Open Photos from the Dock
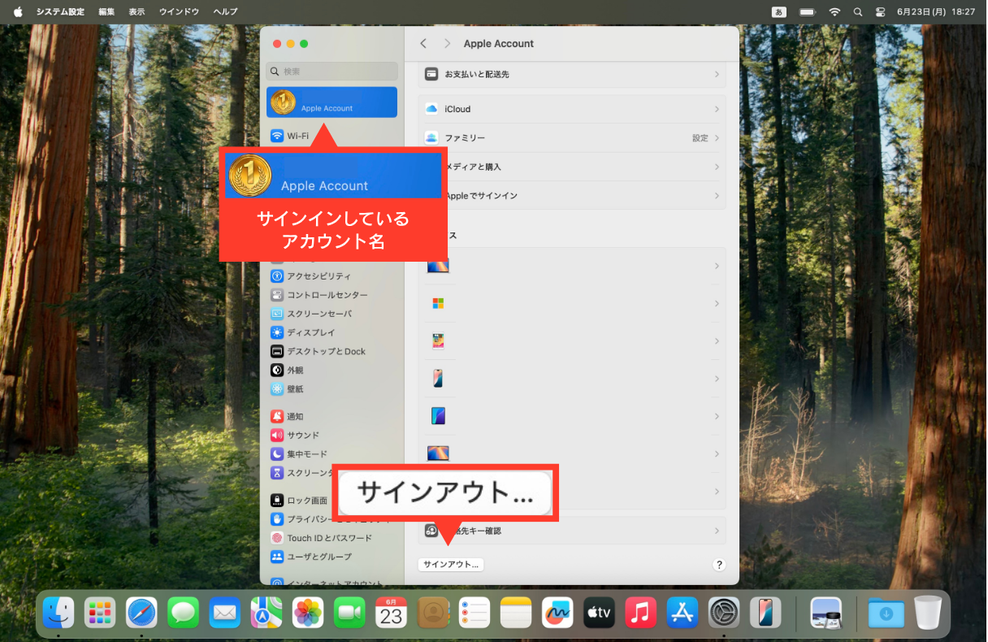The image size is (988, 642). [308, 612]
